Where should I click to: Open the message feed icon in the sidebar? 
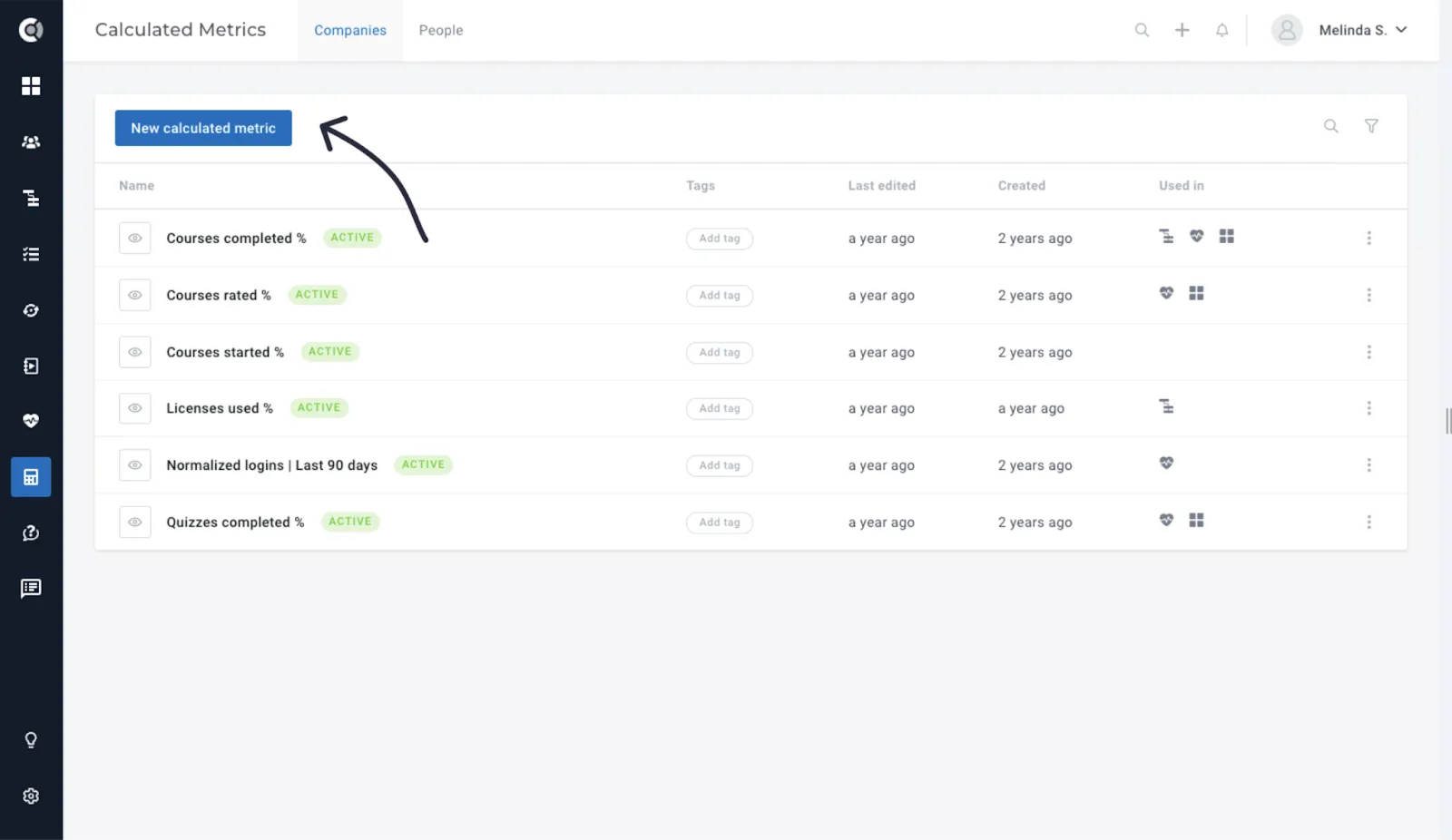31,589
